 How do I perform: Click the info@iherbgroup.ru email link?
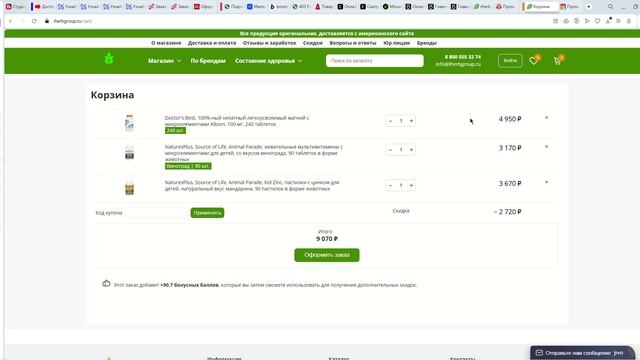tap(458, 64)
